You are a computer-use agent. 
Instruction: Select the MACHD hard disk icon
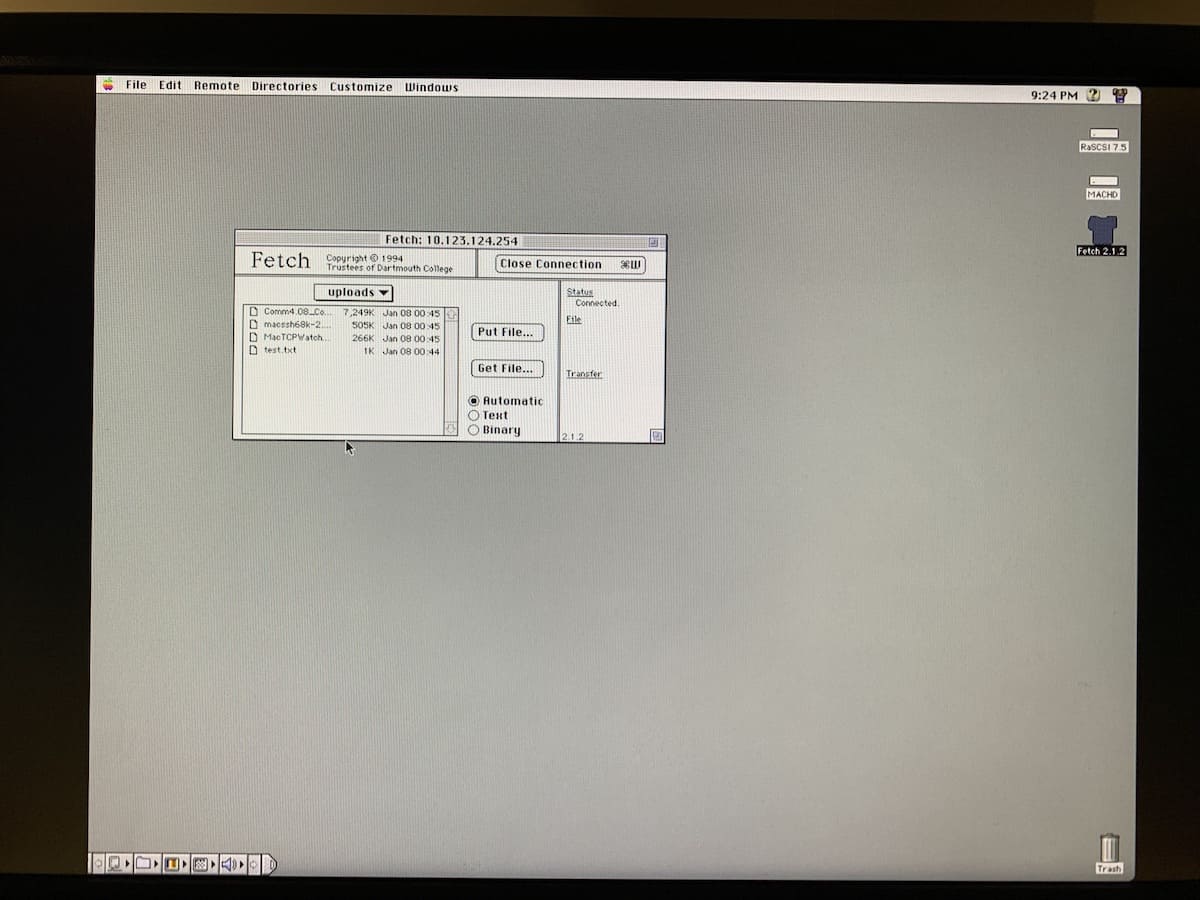[x=1102, y=180]
